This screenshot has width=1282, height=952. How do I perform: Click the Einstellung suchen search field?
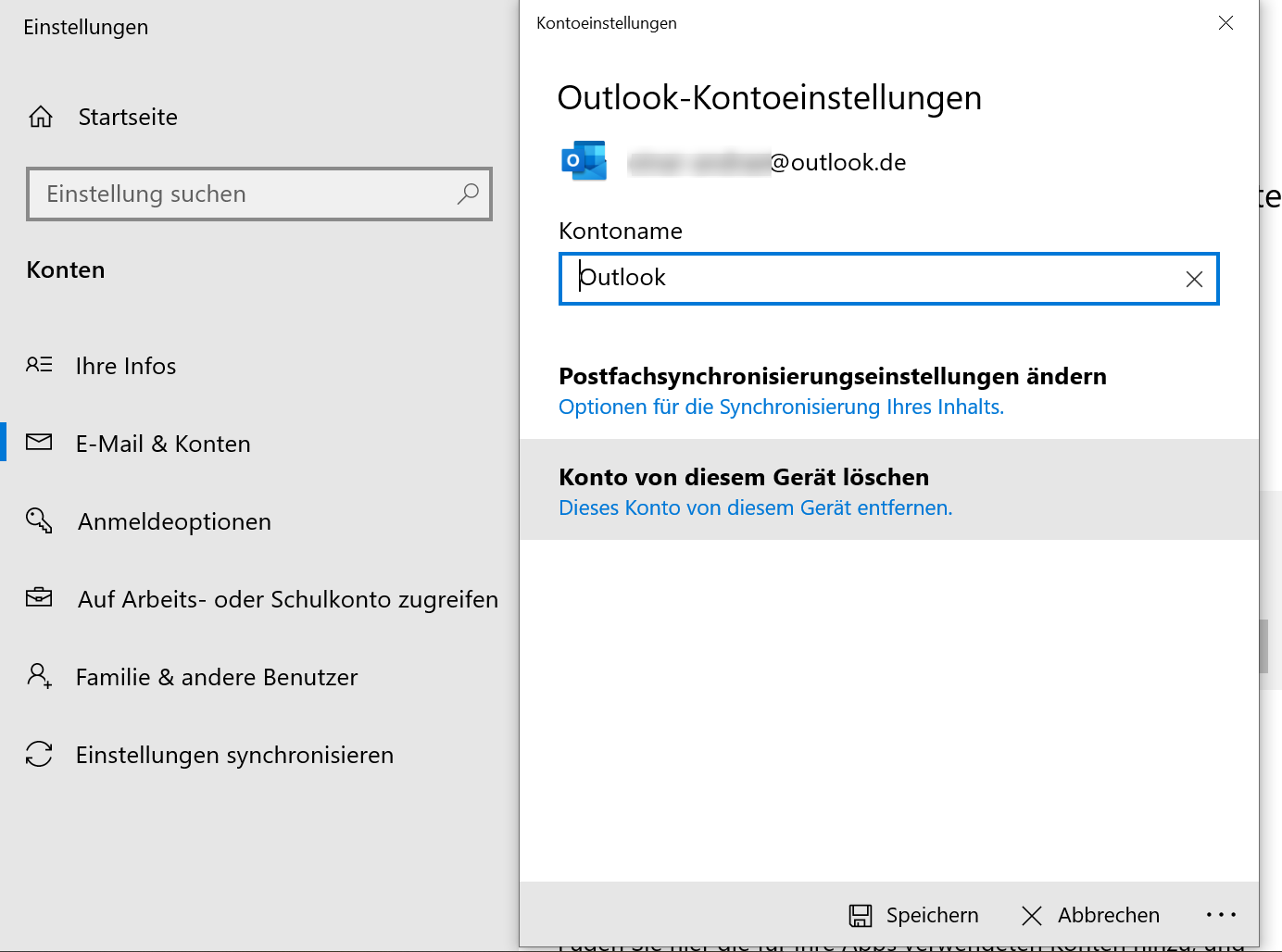[x=259, y=194]
